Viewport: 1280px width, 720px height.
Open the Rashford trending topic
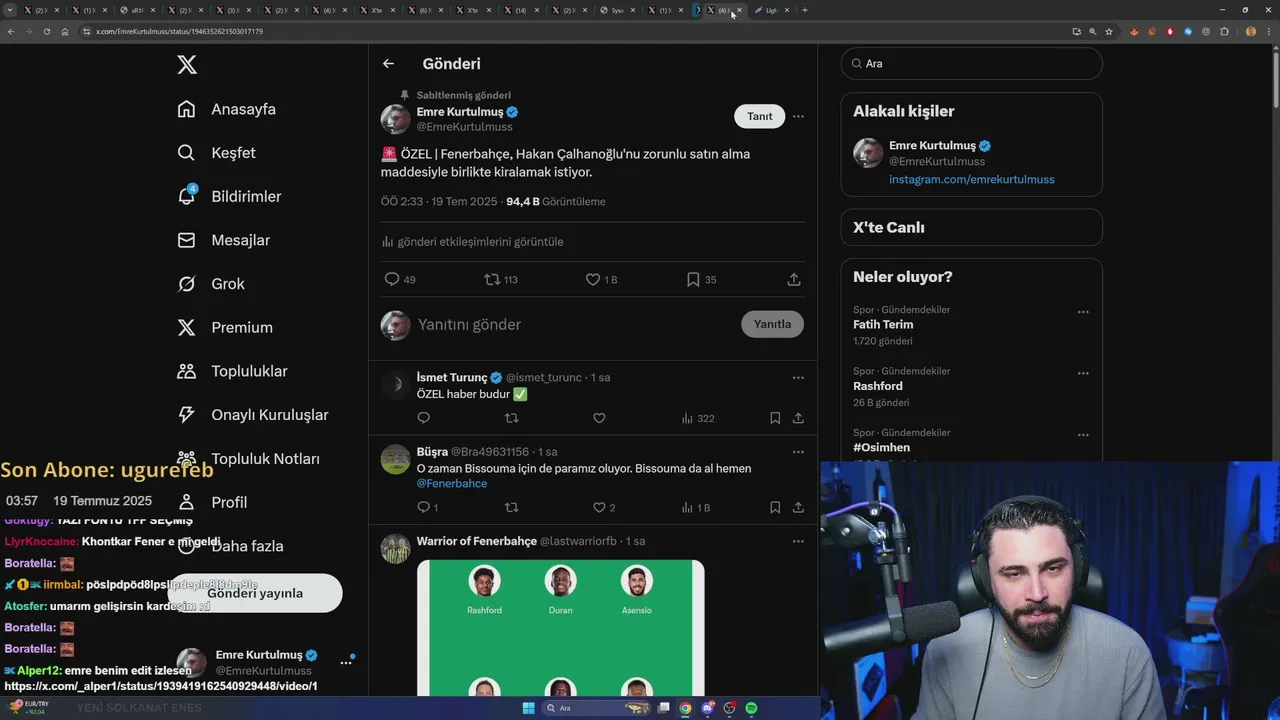pyautogui.click(x=878, y=387)
